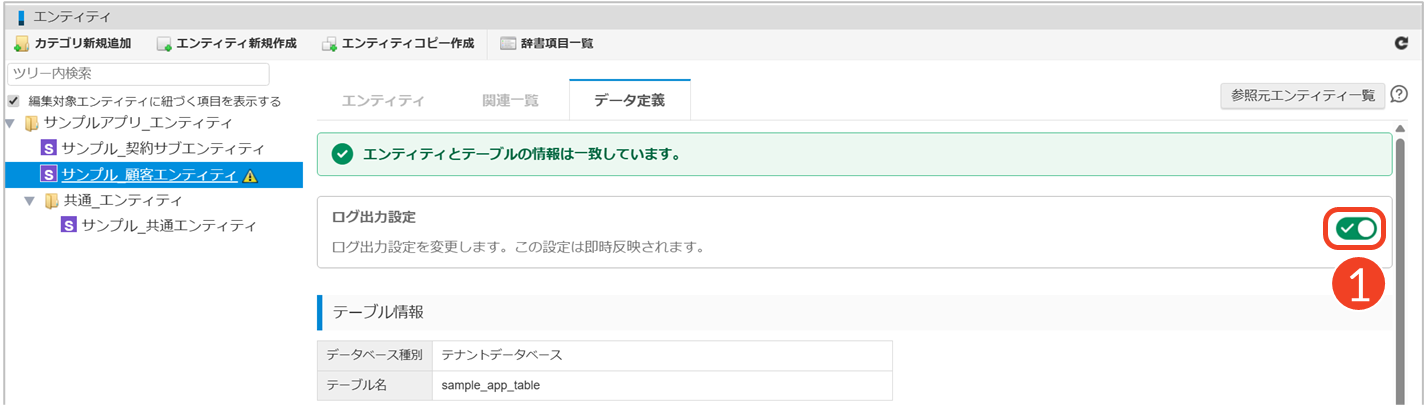Viewport: 1425px width, 413px height.
Task: Click the vertical scrollbar on the right
Action: pos(1400,270)
